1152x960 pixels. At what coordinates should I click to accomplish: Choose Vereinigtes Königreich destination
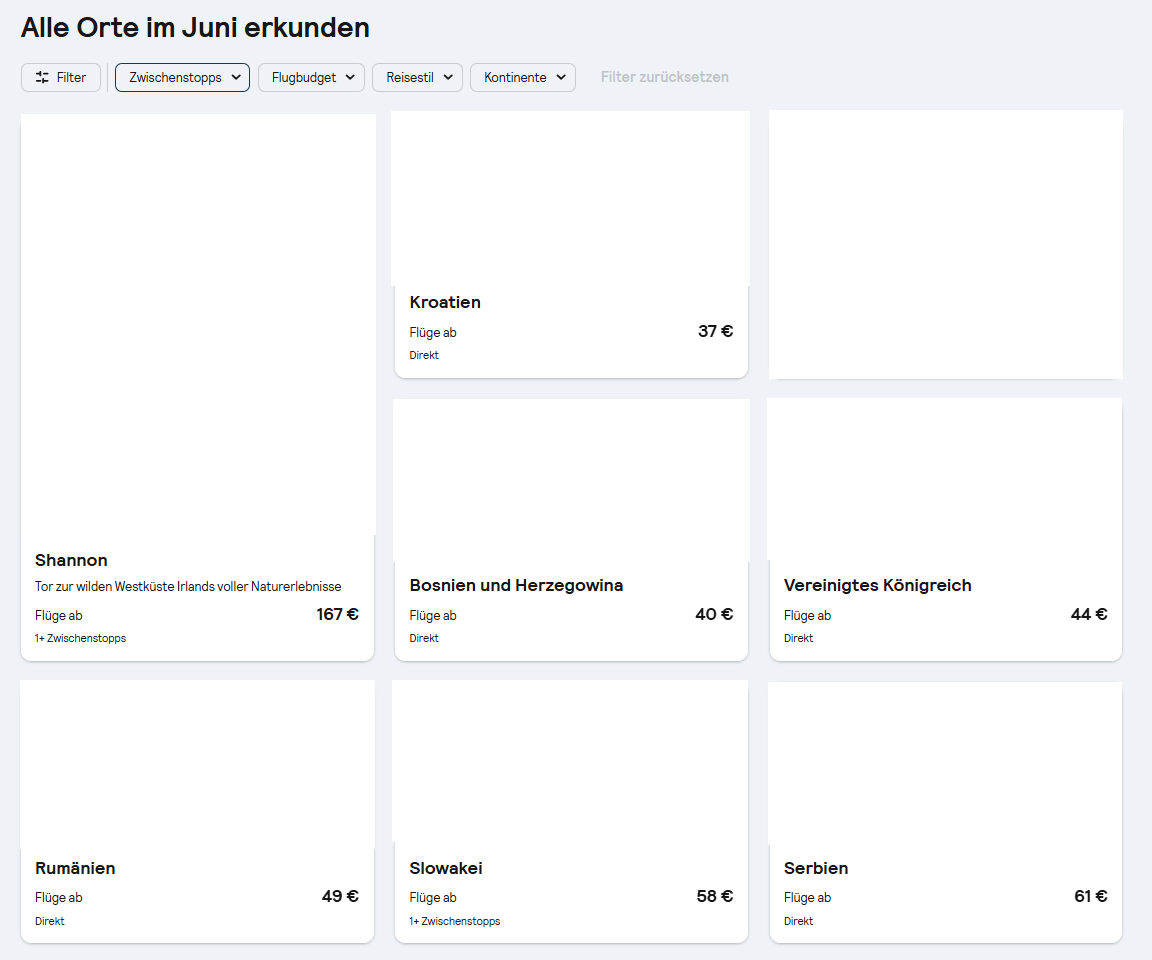click(946, 530)
